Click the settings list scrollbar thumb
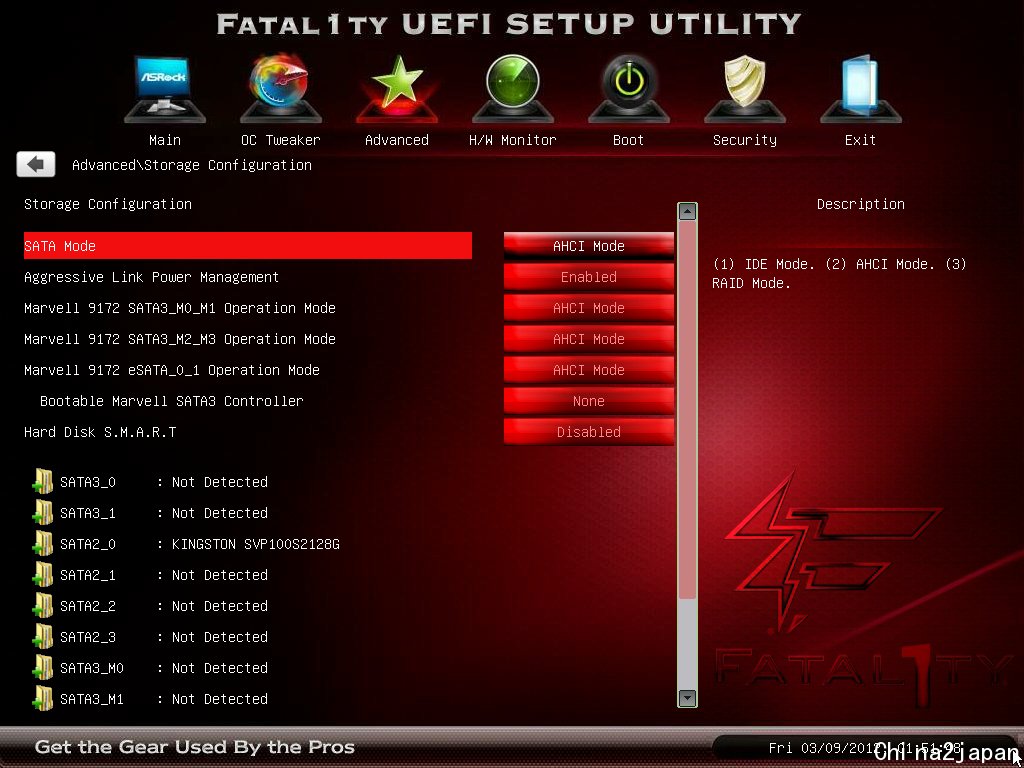 tap(687, 410)
